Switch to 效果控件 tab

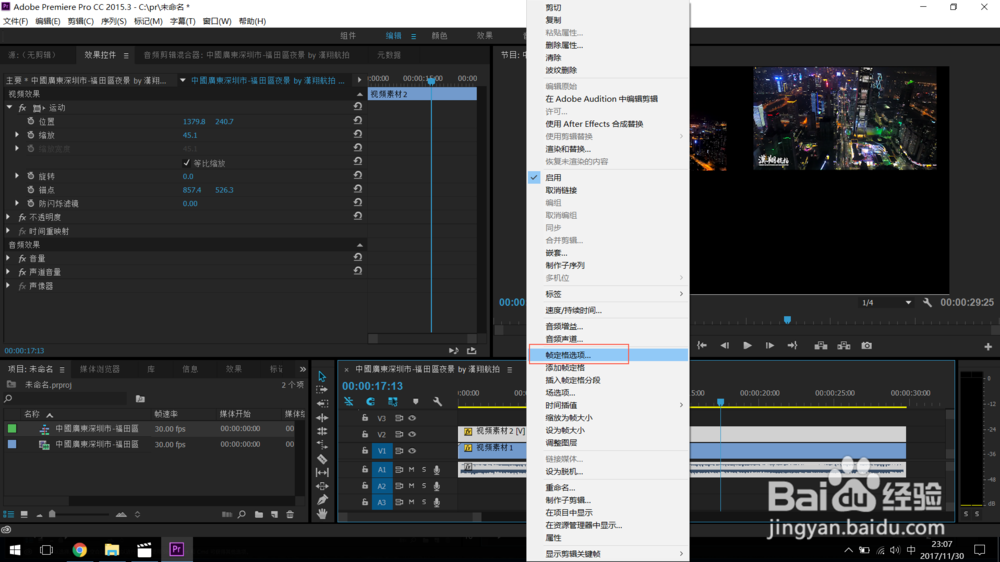pos(100,55)
